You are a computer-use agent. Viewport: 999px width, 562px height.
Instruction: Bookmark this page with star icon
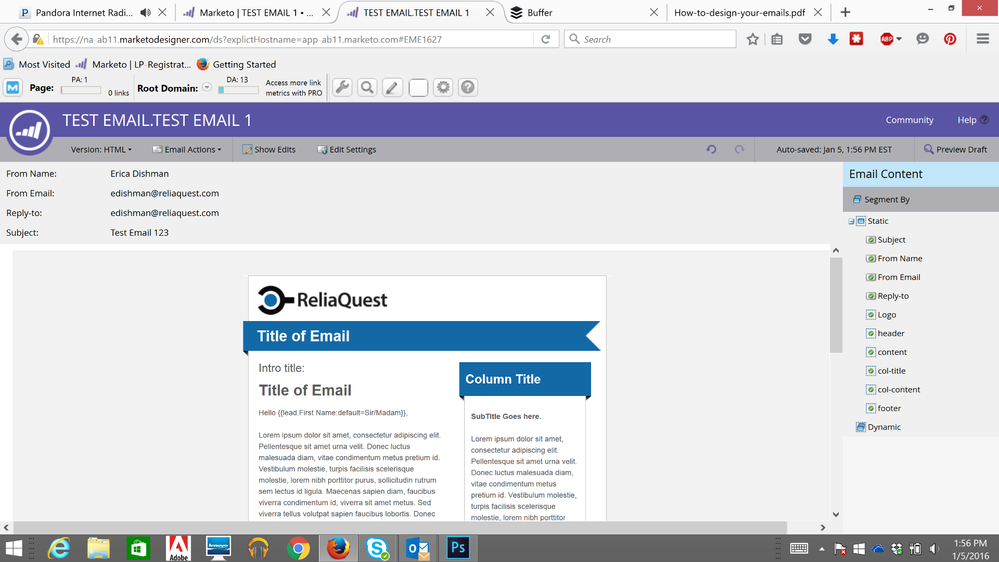(x=752, y=39)
